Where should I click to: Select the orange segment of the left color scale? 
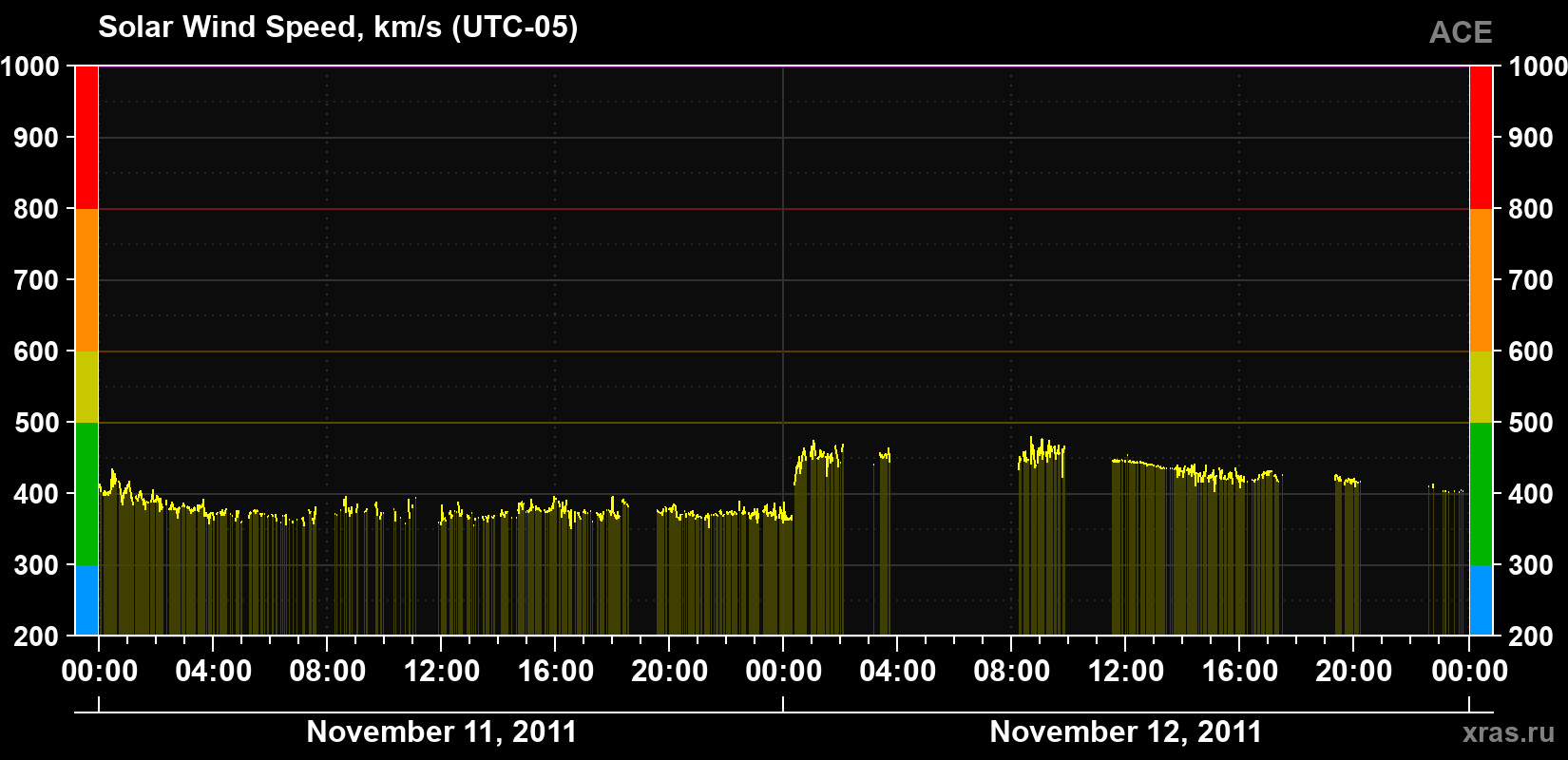(x=86, y=280)
